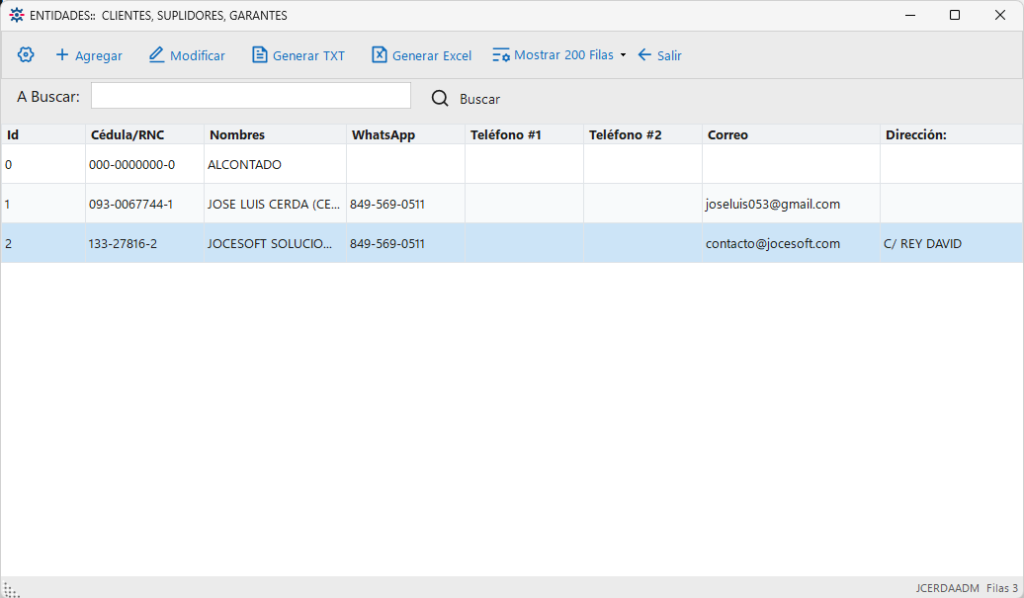Sort by the Correo column header
1024x598 pixels.
(x=792, y=134)
